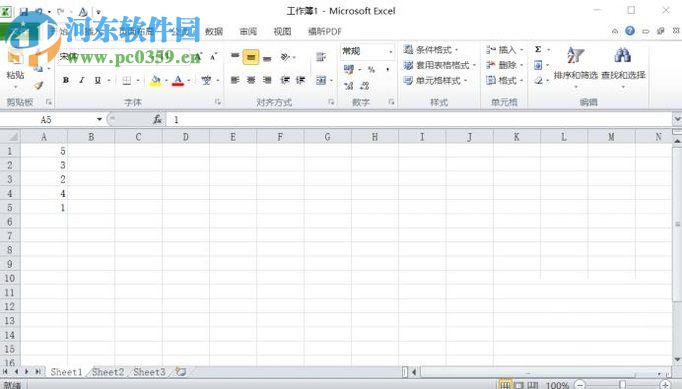
Task: Decrease indent of cell
Action: [x=285, y=80]
